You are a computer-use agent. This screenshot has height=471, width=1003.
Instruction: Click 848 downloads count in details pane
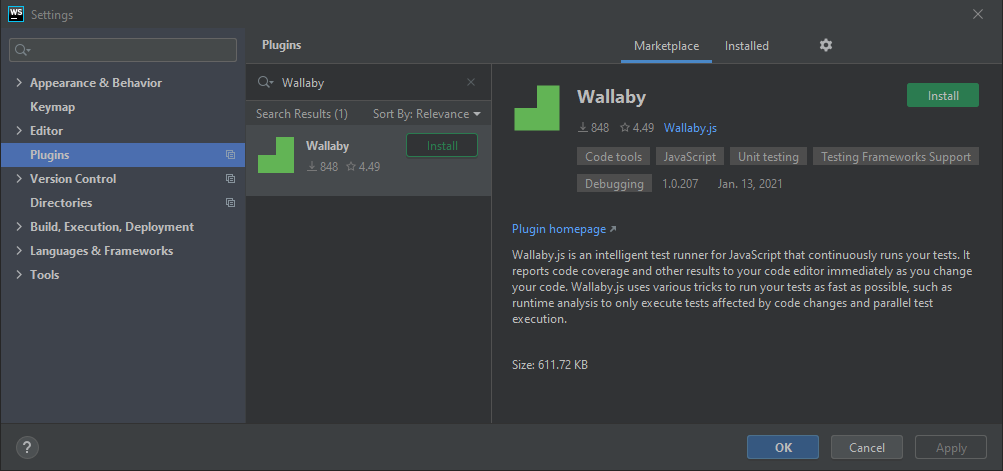point(593,128)
